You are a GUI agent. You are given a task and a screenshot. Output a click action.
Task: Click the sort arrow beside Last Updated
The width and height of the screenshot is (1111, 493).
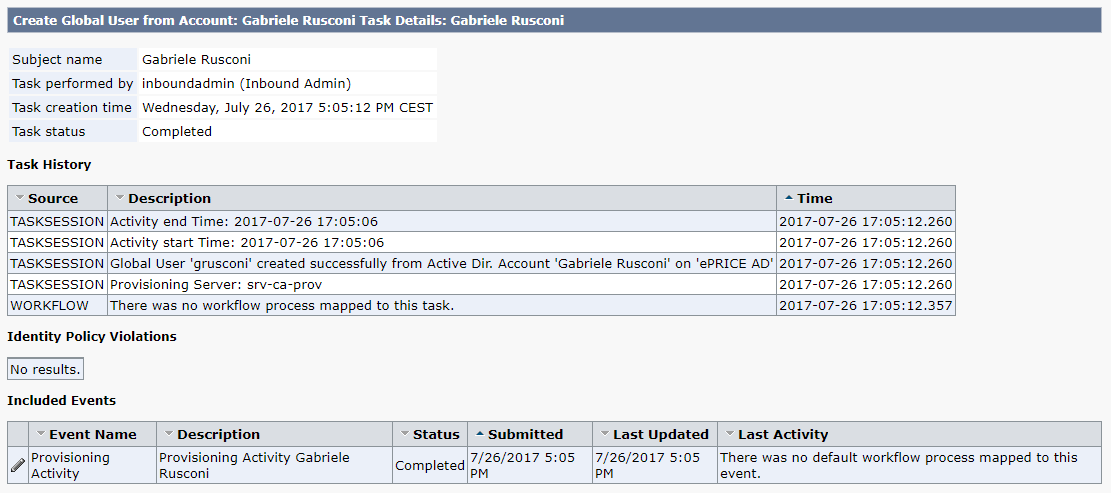click(x=604, y=434)
